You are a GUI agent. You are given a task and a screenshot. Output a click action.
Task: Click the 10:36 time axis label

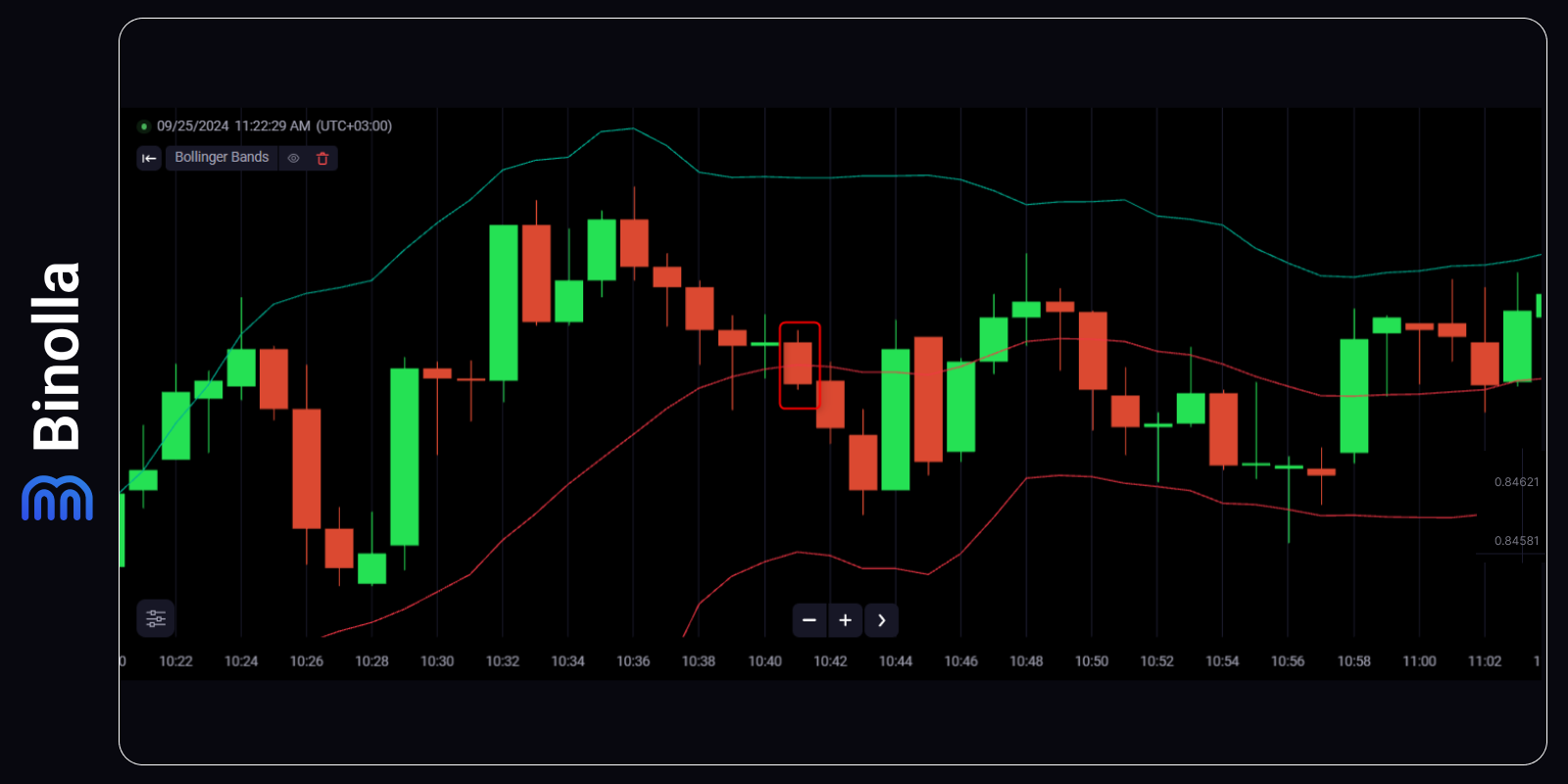click(633, 661)
